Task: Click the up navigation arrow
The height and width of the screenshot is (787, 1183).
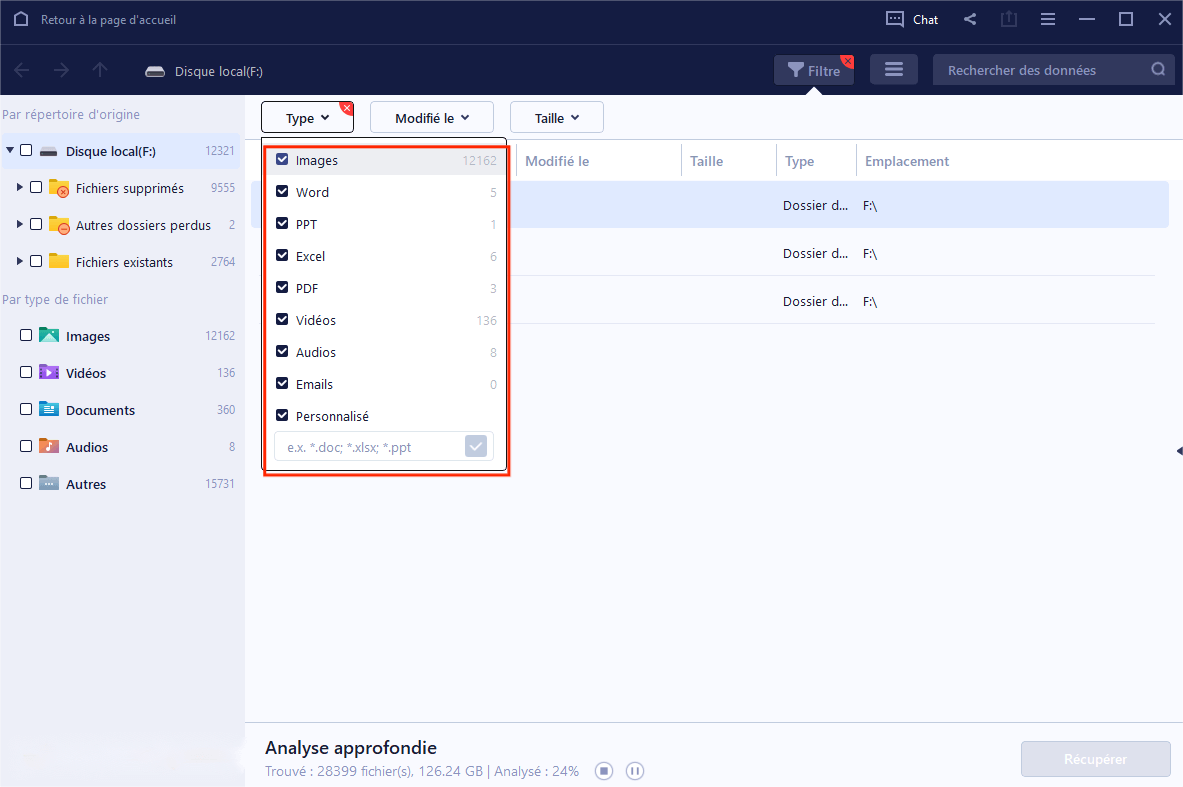Action: point(98,70)
